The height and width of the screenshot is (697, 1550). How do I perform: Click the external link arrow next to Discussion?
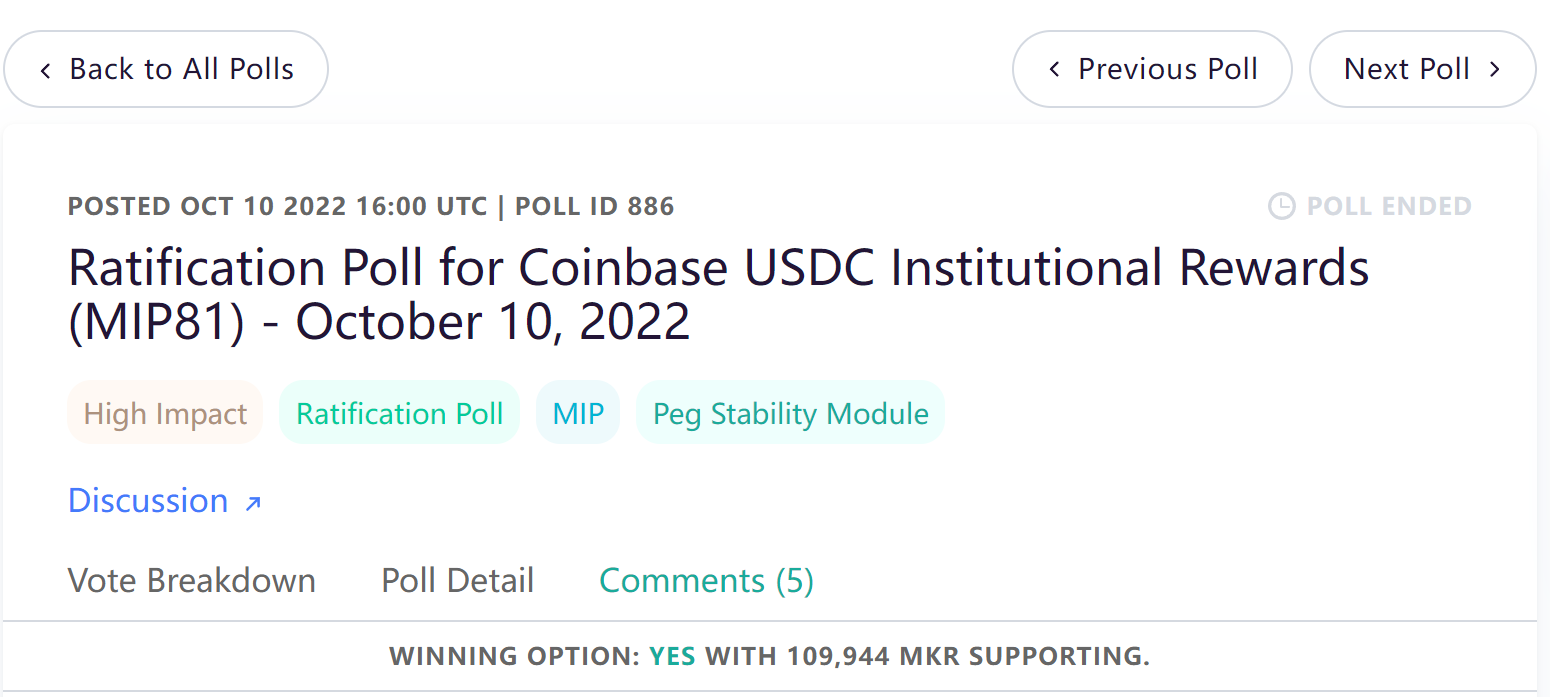click(253, 502)
